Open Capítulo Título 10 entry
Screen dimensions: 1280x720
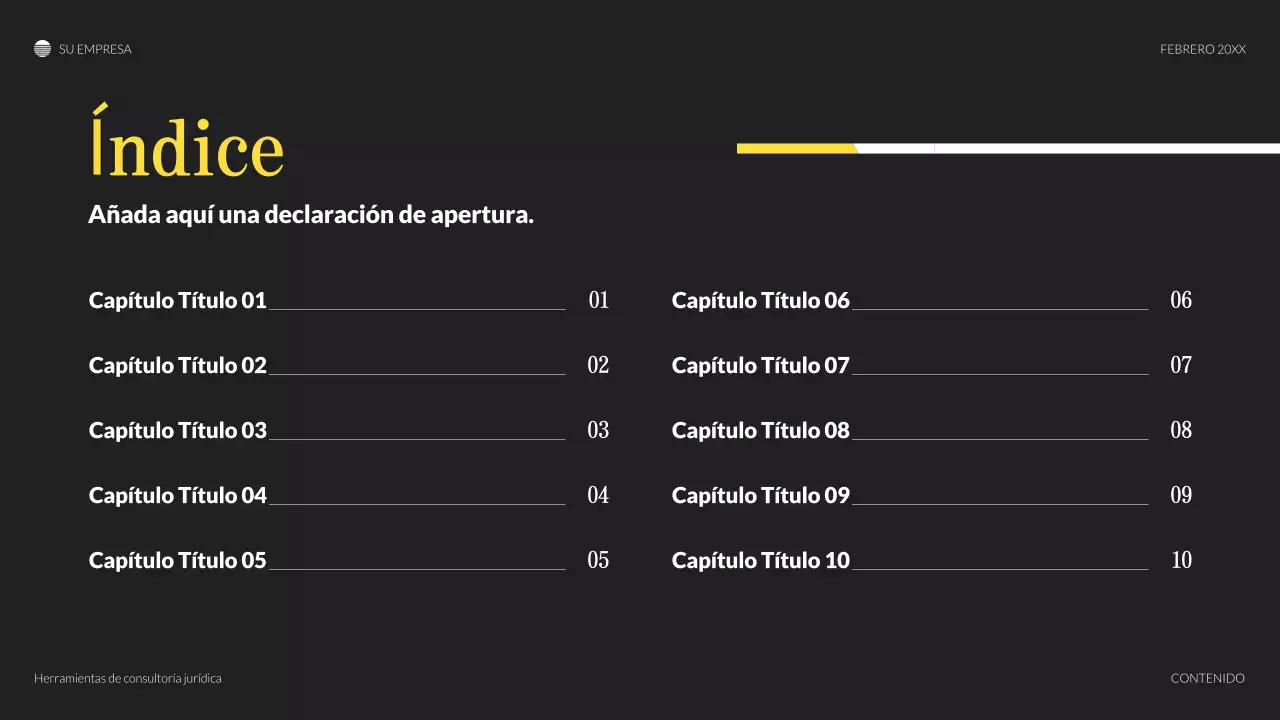coord(760,560)
